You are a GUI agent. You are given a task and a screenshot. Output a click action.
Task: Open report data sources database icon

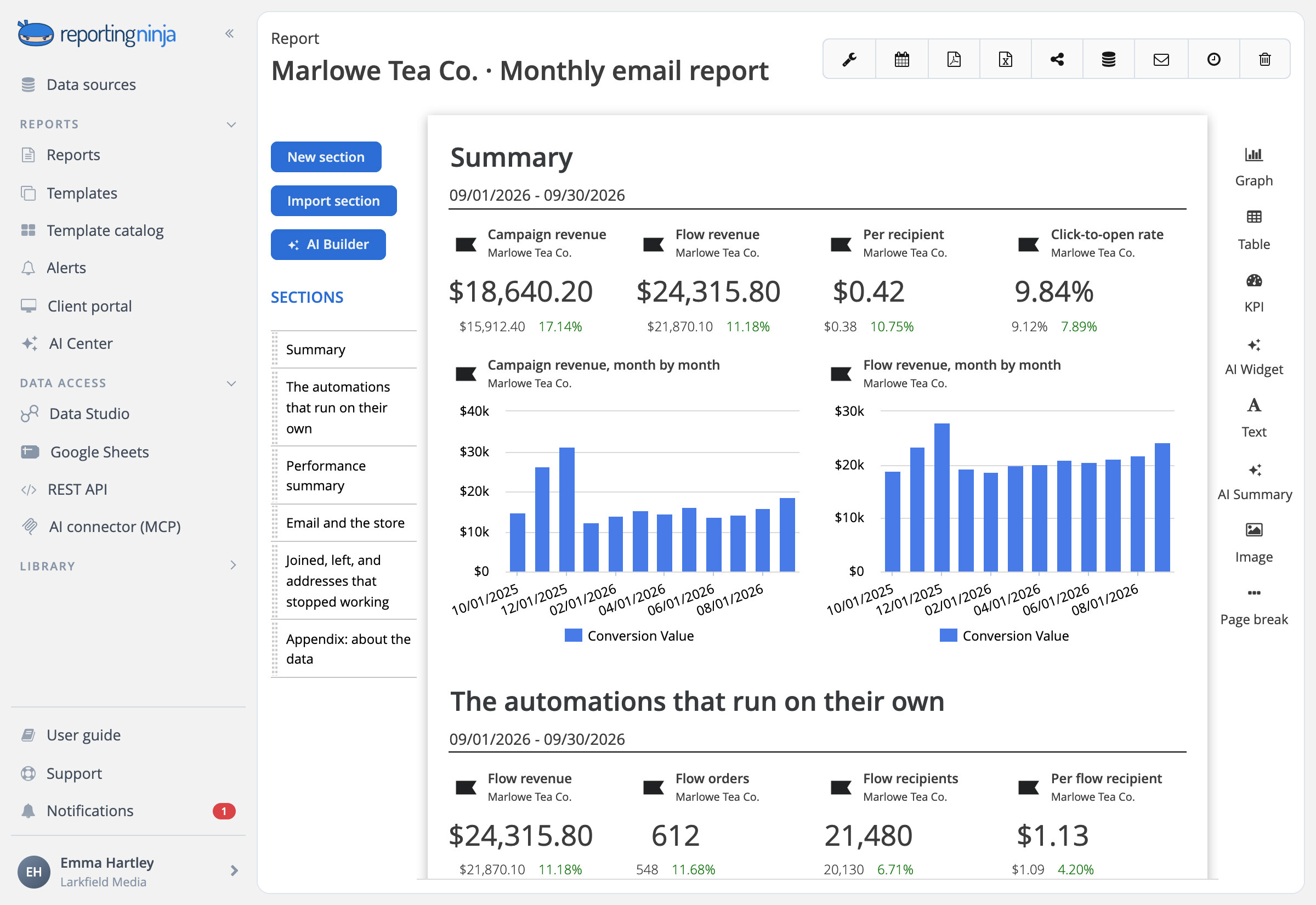point(1109,59)
